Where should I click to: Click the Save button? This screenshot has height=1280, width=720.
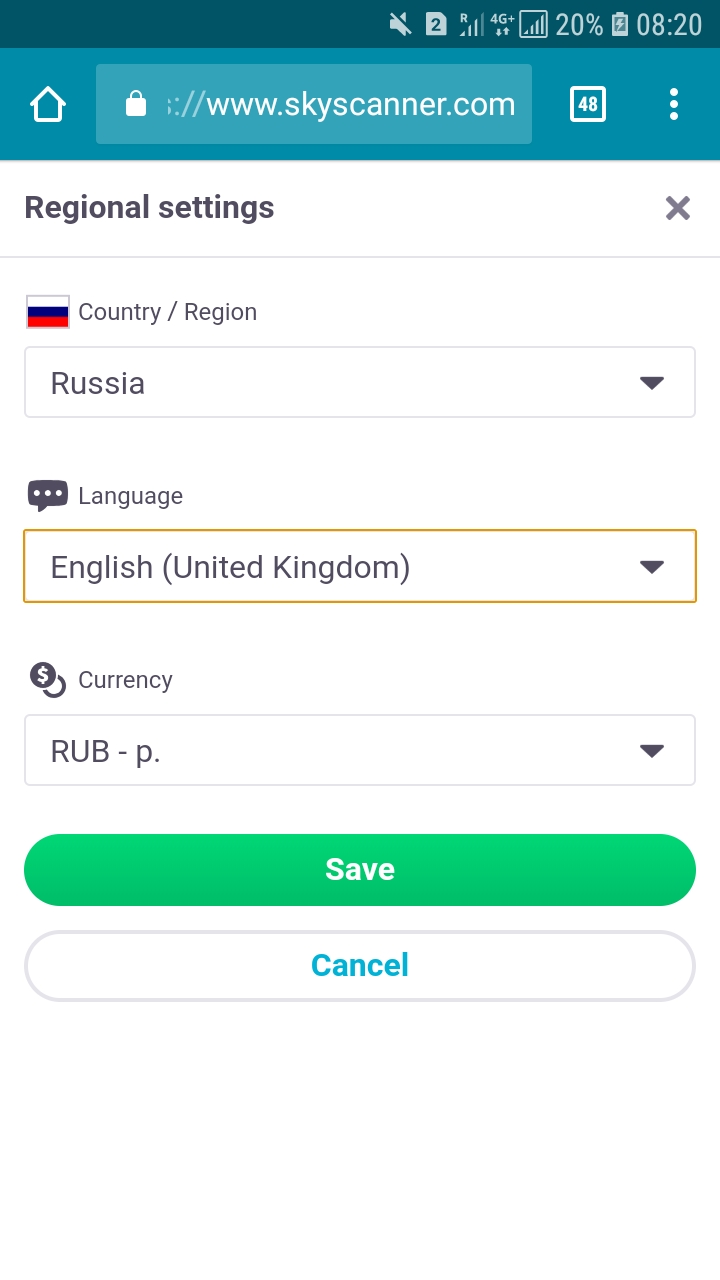tap(360, 870)
